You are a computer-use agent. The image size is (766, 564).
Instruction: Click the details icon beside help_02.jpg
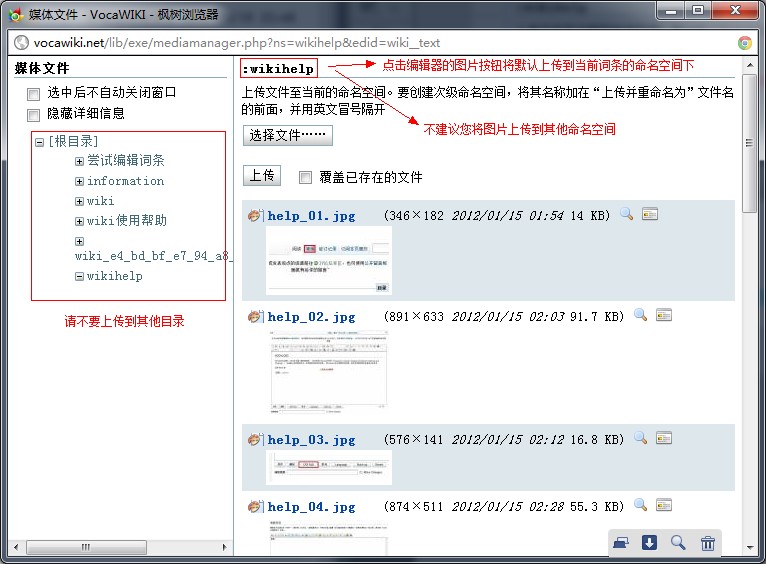tap(663, 315)
